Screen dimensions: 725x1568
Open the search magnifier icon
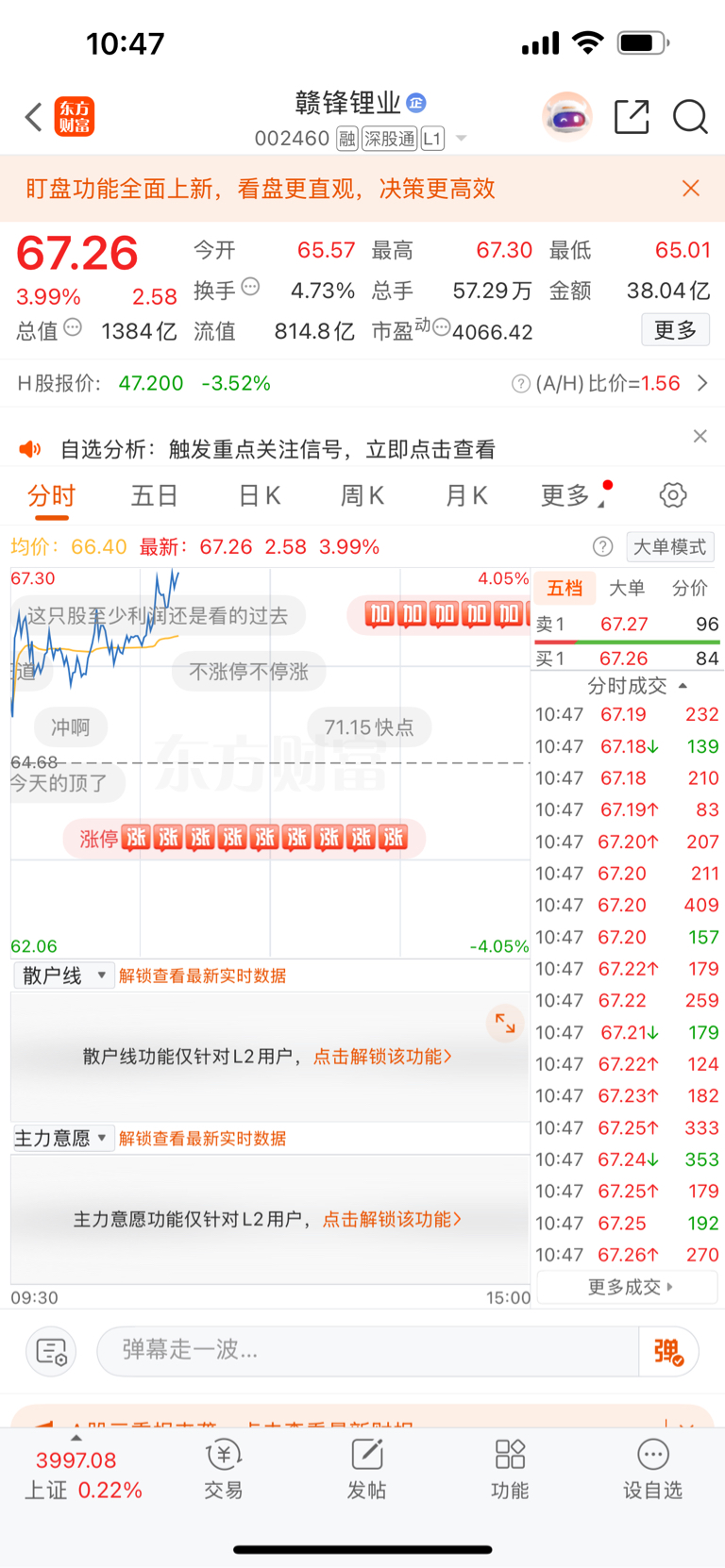click(690, 117)
